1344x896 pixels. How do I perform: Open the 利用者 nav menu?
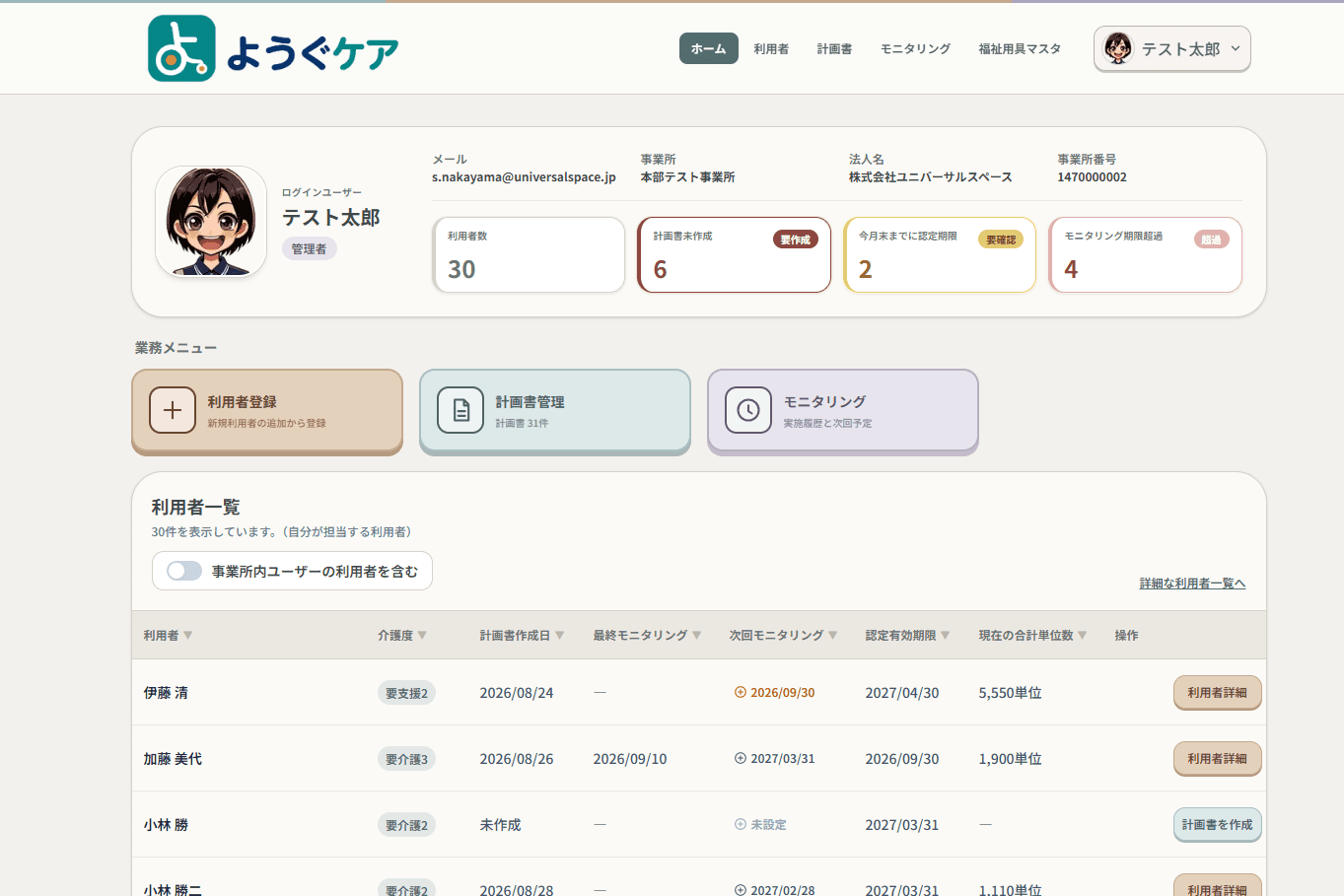tap(771, 48)
